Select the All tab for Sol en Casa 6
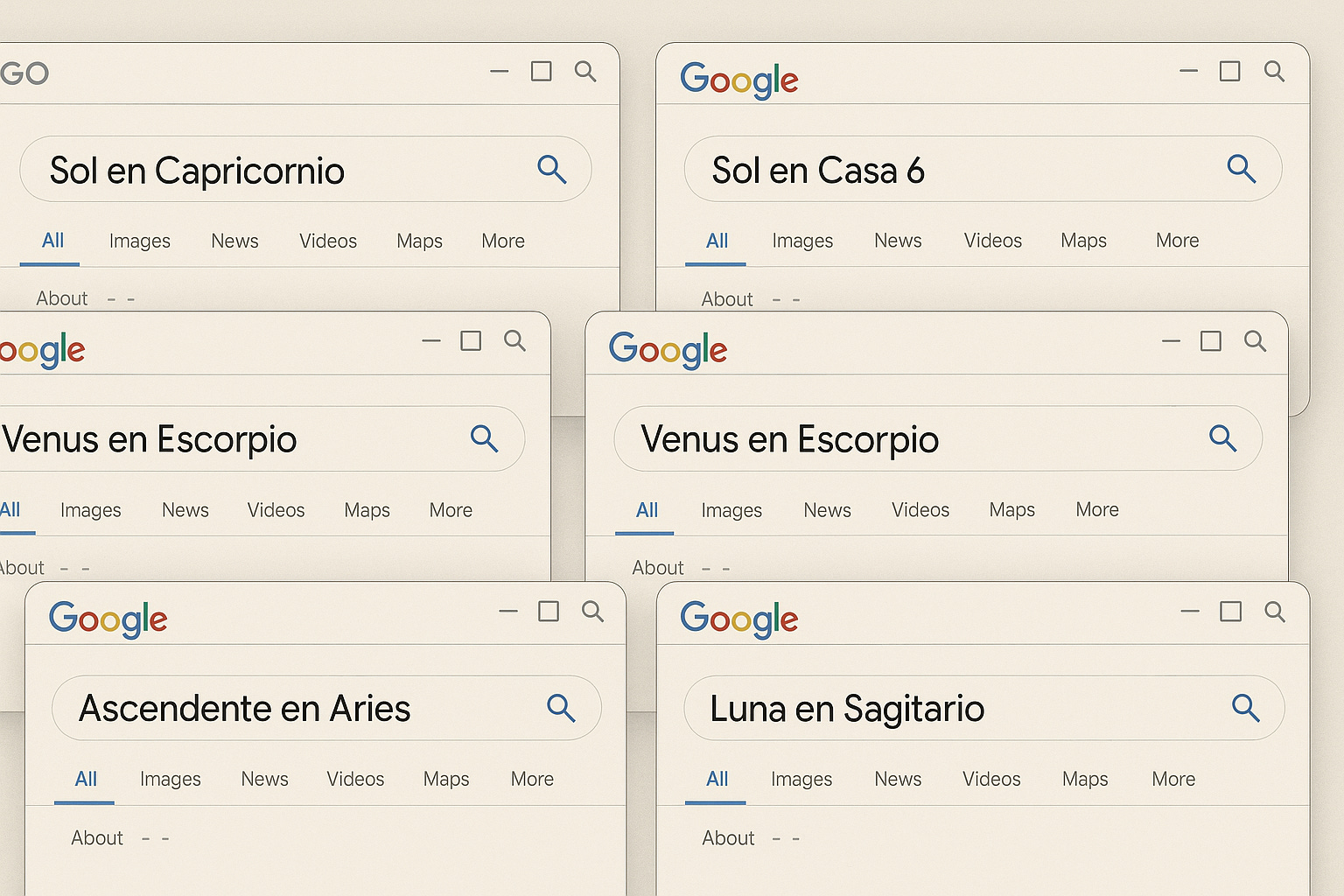The image size is (1344, 896). point(717,241)
